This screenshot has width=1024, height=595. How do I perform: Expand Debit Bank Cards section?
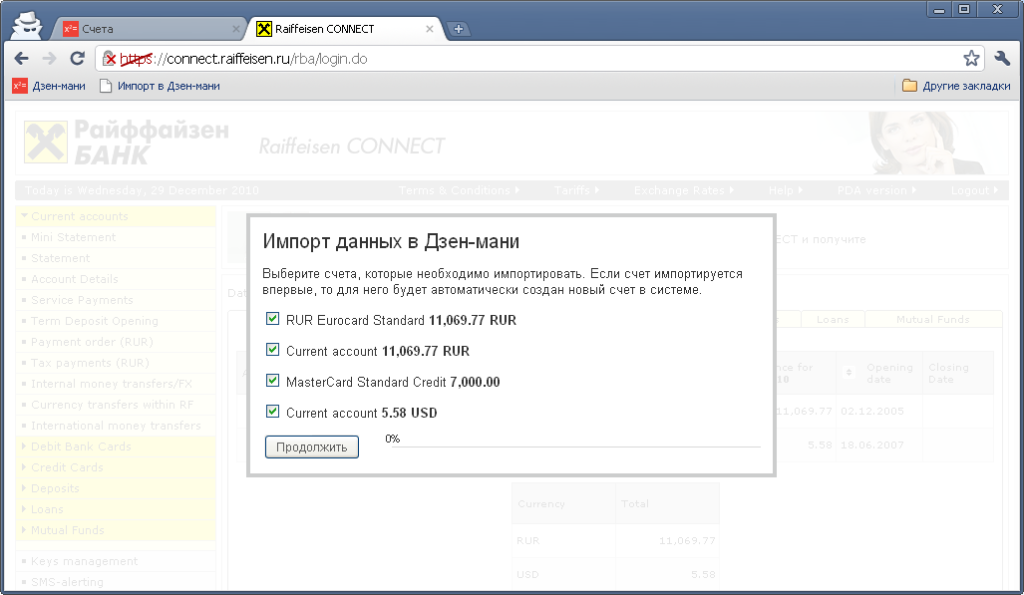click(24, 446)
